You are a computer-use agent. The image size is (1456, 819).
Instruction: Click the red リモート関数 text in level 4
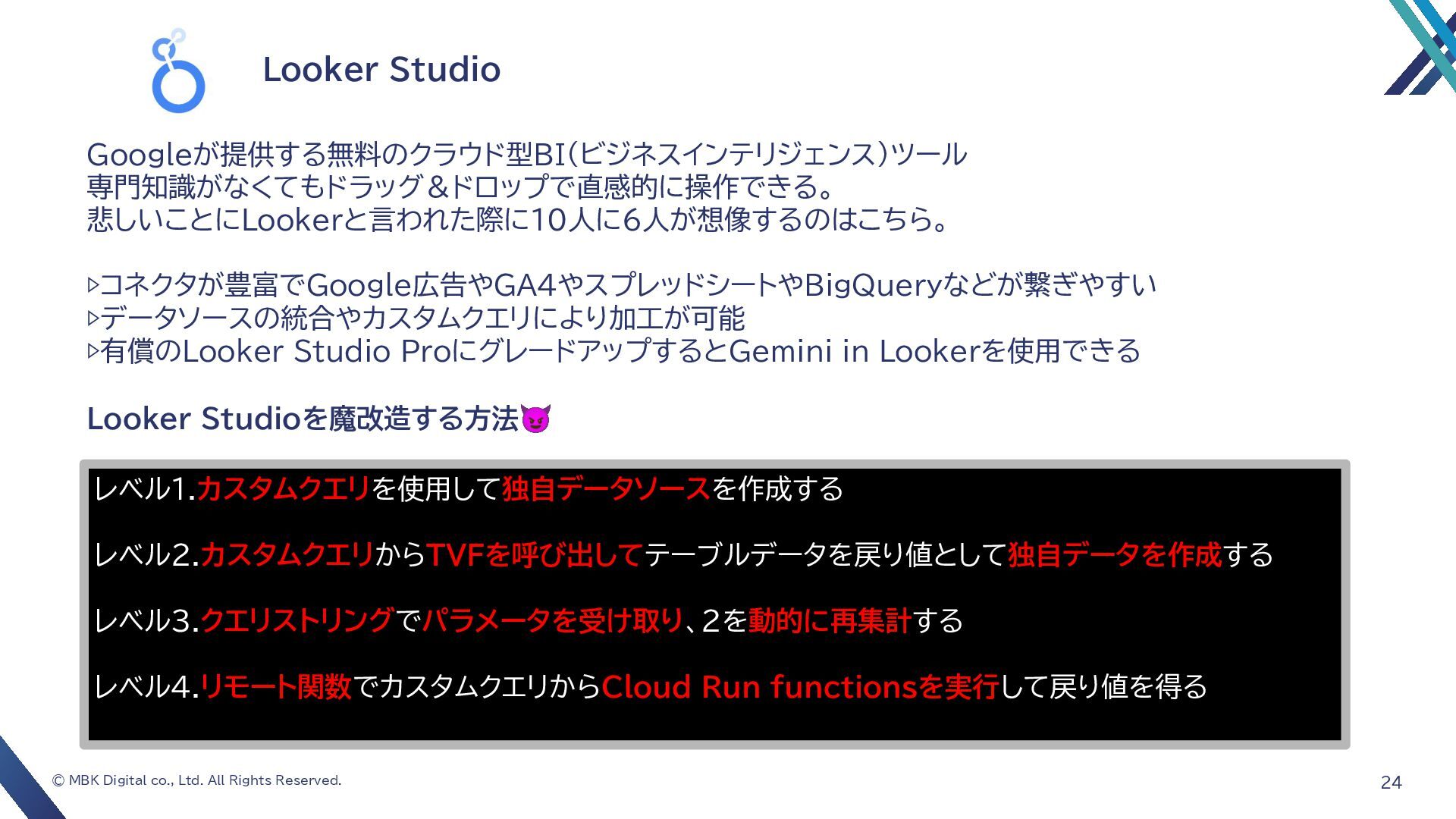pyautogui.click(x=276, y=687)
